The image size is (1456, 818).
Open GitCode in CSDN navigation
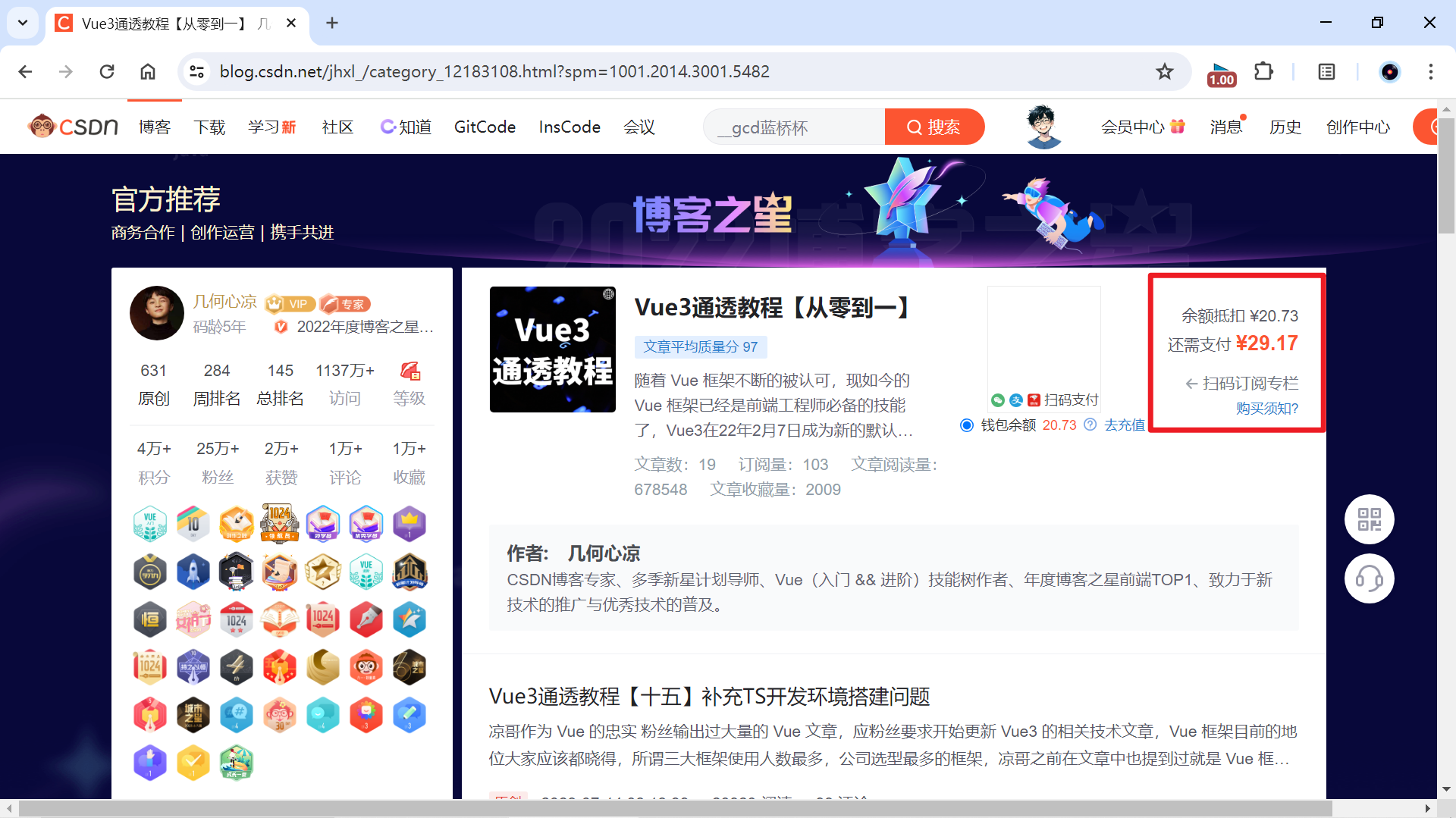click(x=485, y=127)
